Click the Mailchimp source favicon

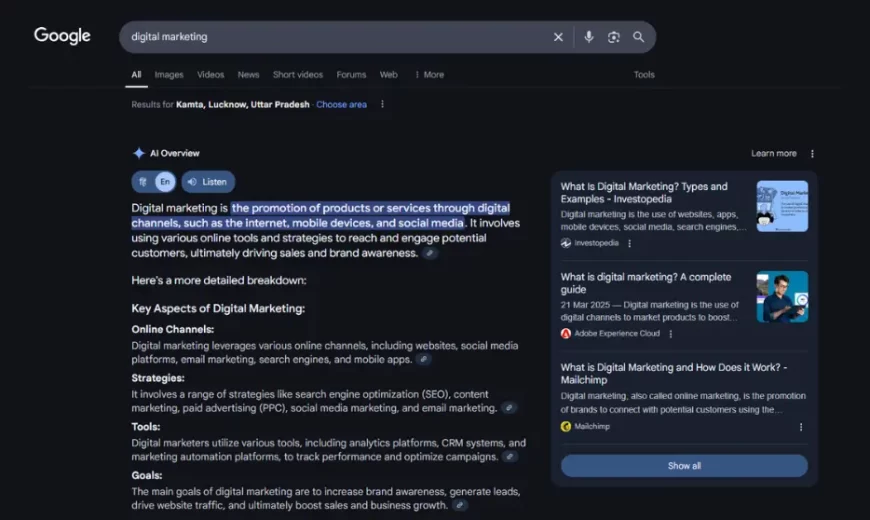(x=566, y=426)
